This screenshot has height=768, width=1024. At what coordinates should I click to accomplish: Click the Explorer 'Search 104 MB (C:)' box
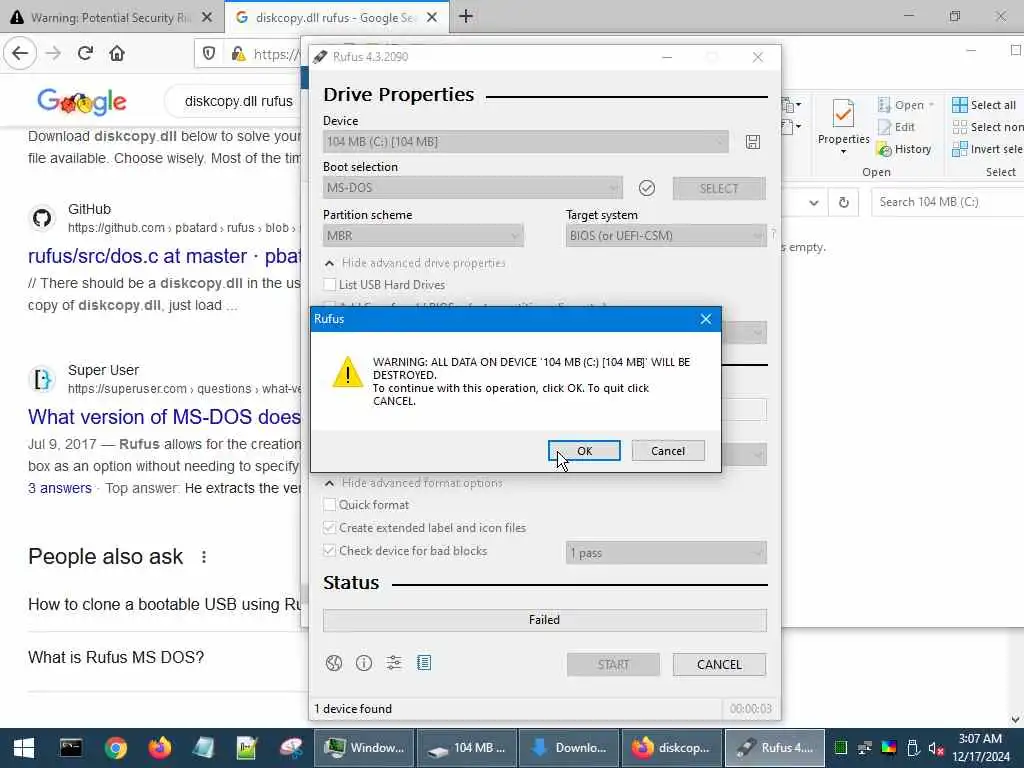coord(947,202)
